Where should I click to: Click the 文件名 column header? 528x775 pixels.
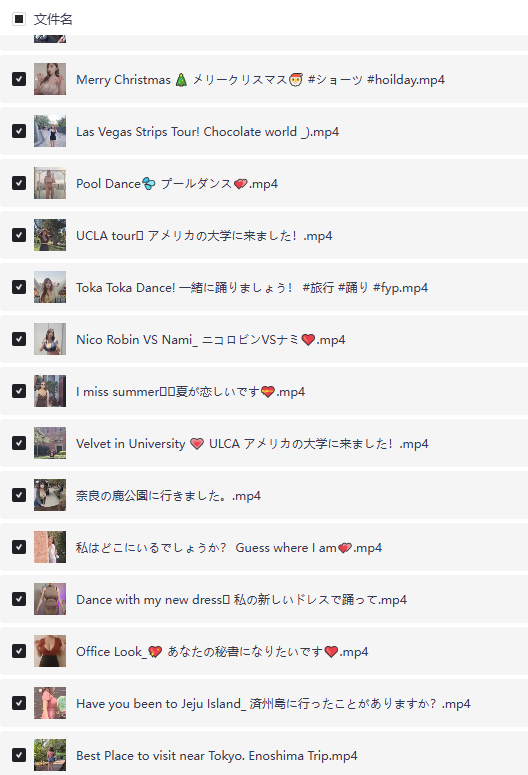53,19
